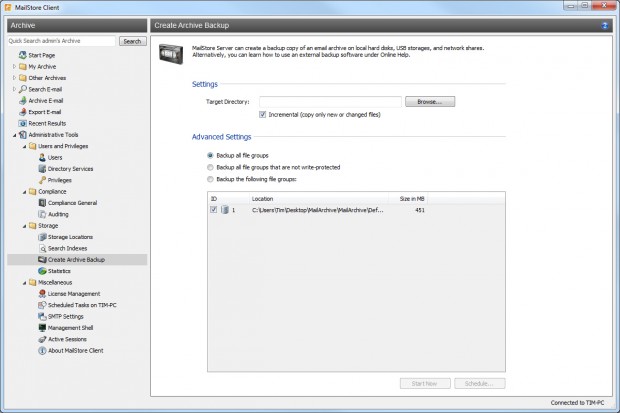Click the Directory Services icon
Screen dimensions: 620x413
42,169
